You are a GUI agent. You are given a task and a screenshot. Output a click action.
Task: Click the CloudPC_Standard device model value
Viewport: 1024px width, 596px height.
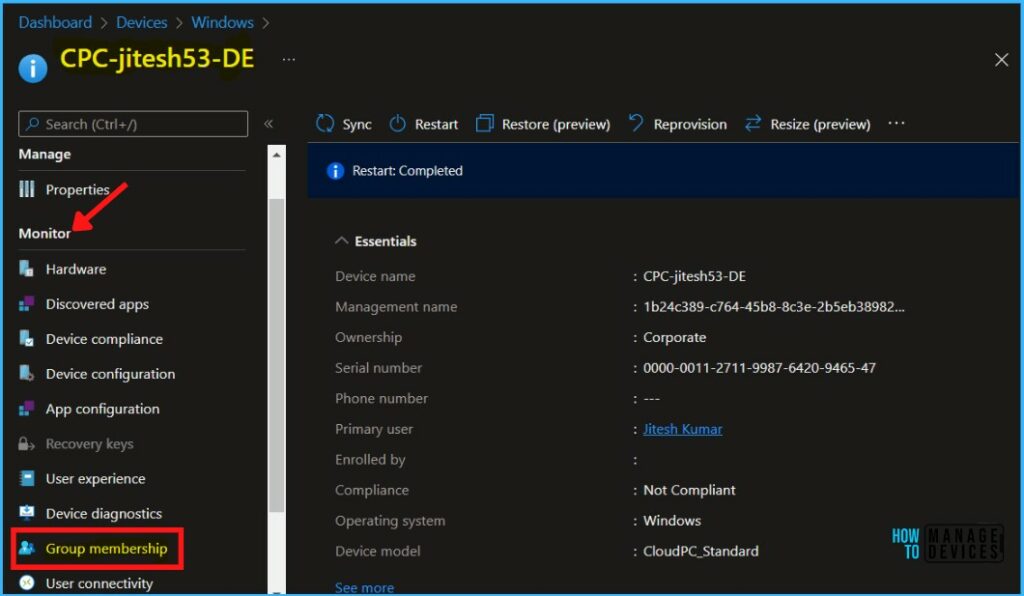(701, 551)
